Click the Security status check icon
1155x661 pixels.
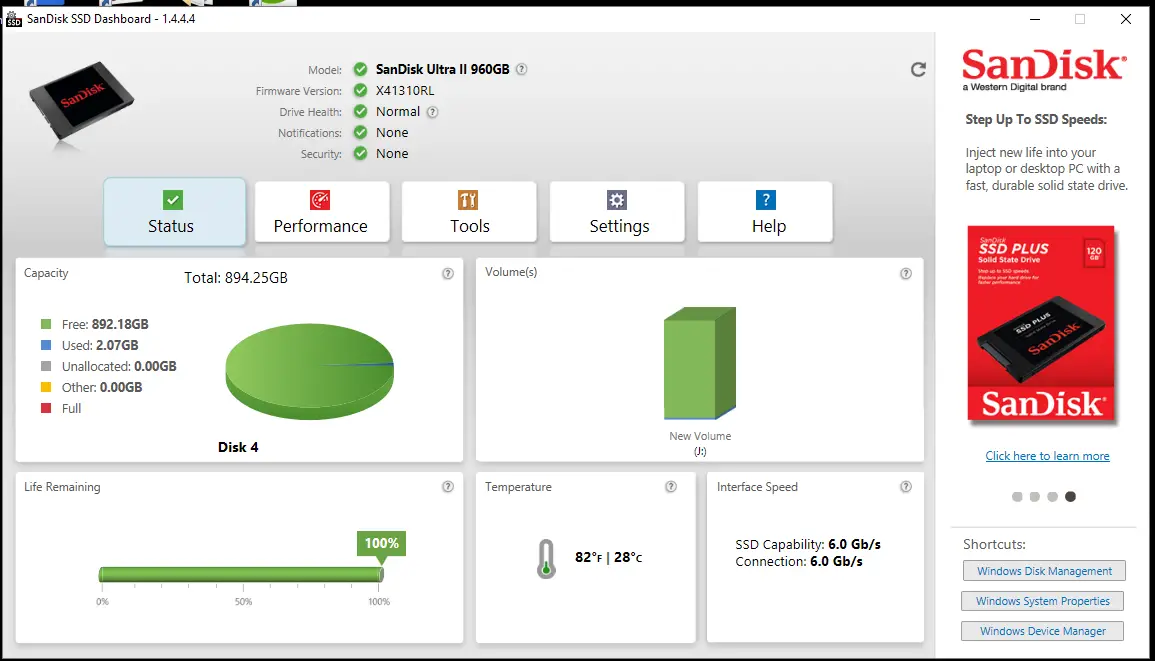(x=360, y=153)
